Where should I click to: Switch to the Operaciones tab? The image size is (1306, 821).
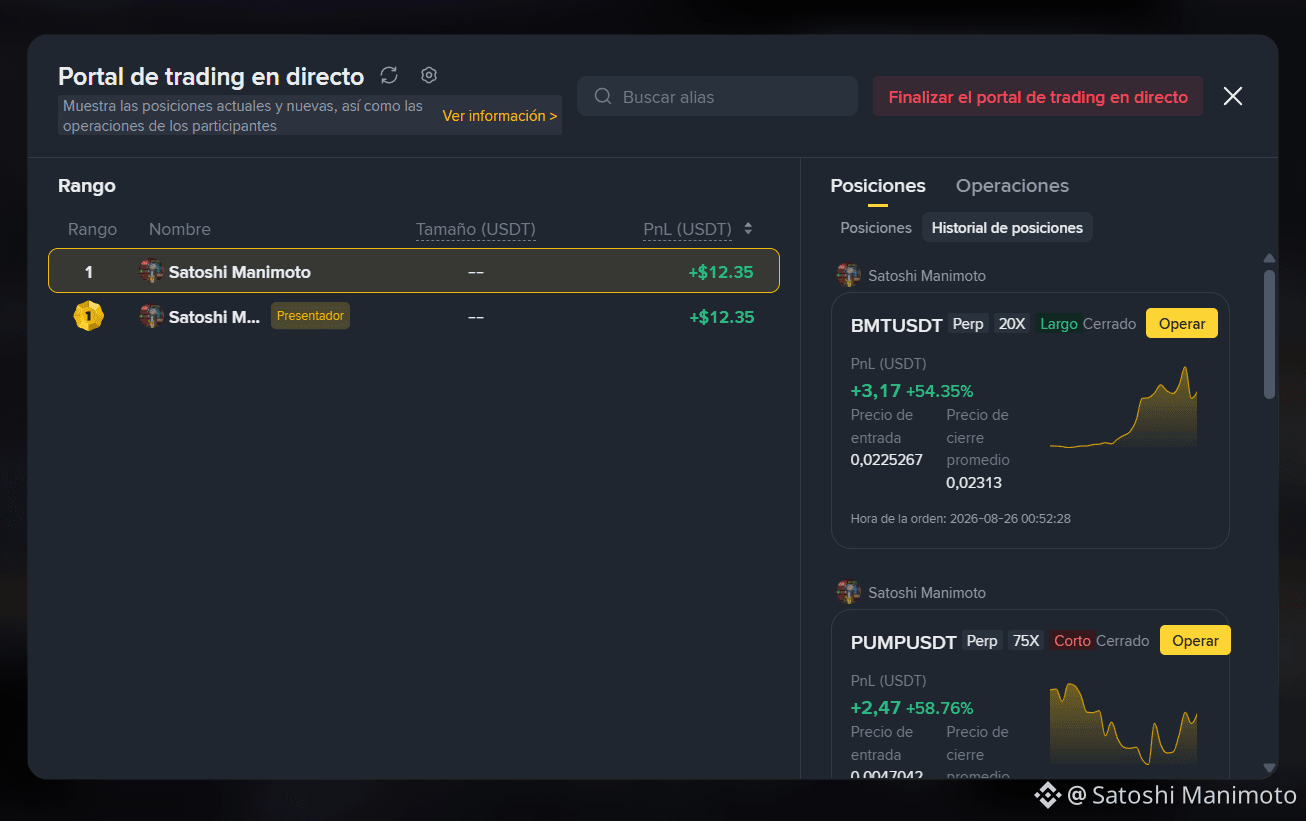[x=1012, y=186]
